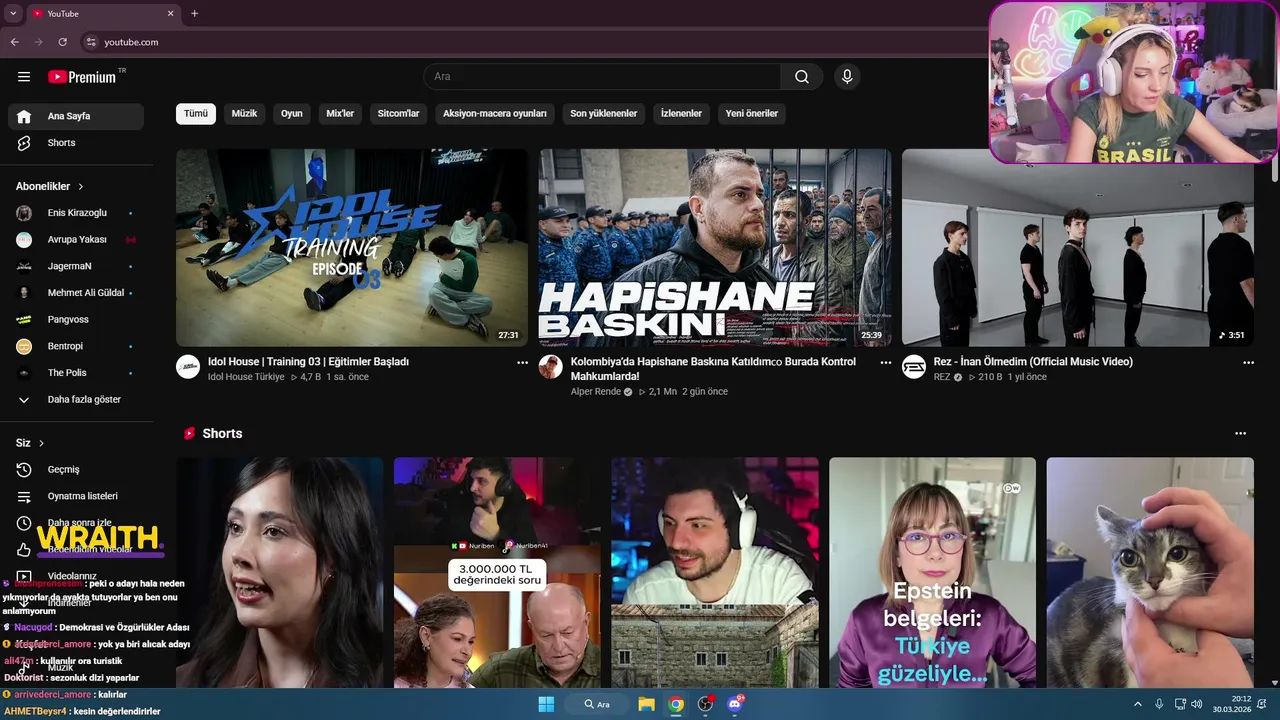Select the Sitcom'lar filter chip
The image size is (1280, 720).
pyautogui.click(x=398, y=114)
